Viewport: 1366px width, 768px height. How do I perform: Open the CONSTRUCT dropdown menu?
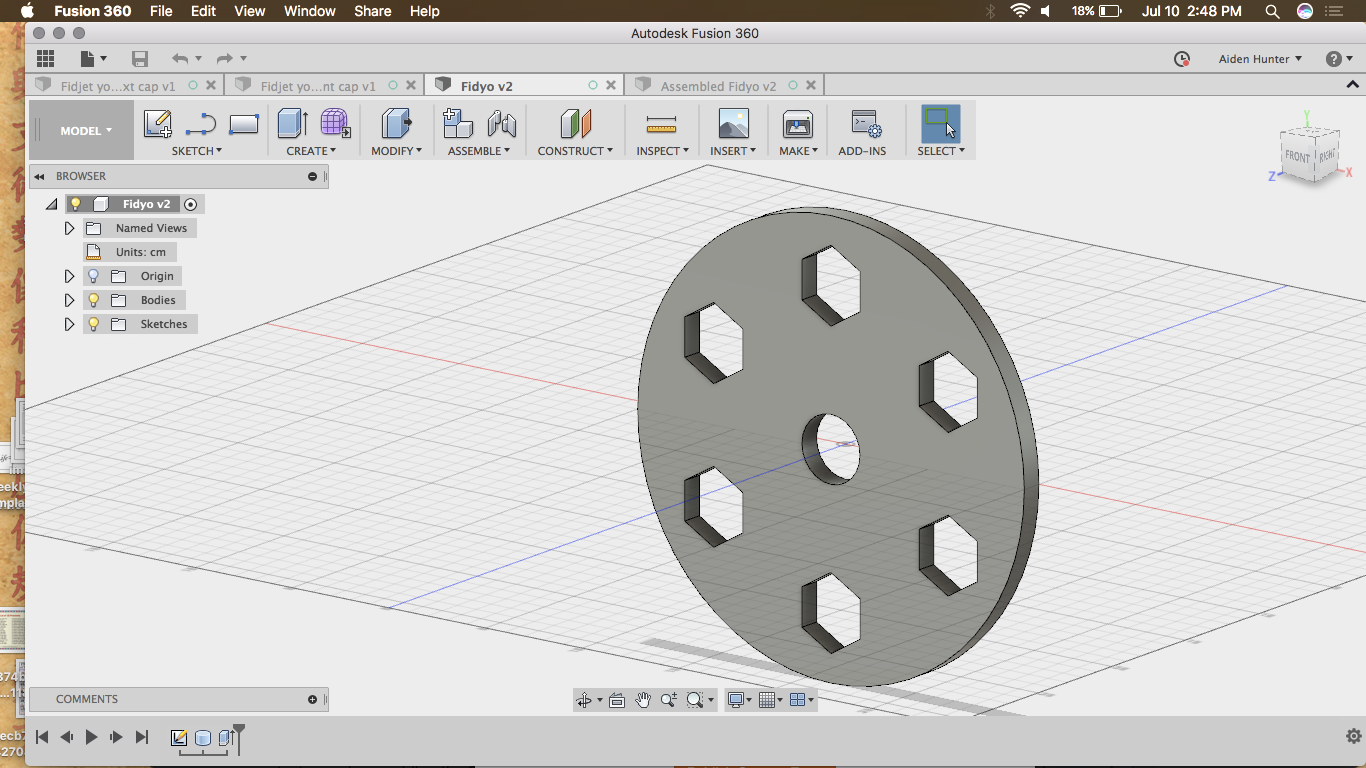pos(575,151)
